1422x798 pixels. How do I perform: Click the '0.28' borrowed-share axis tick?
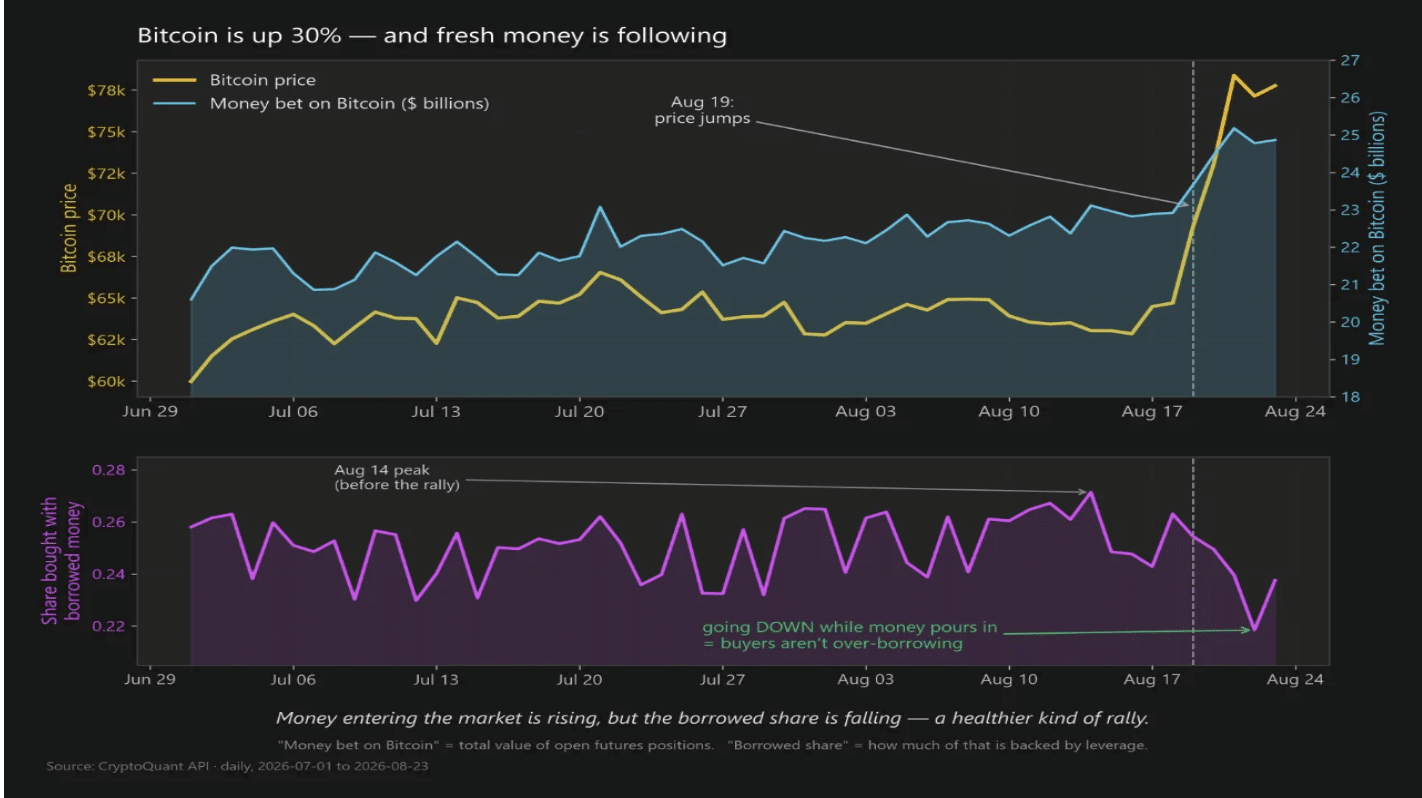point(108,470)
